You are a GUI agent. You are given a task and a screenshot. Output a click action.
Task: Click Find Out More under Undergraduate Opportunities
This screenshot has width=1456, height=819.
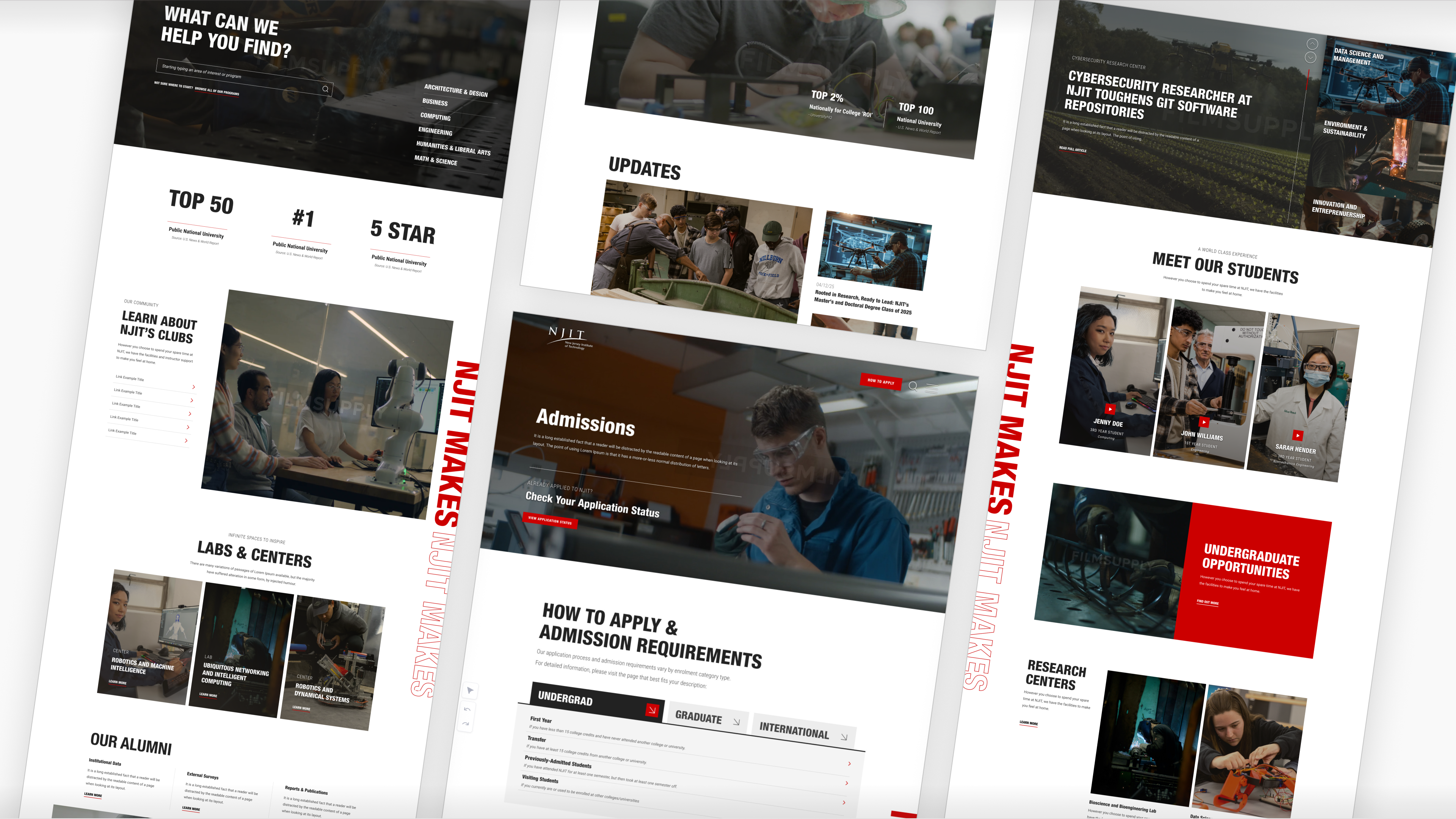(x=1207, y=602)
